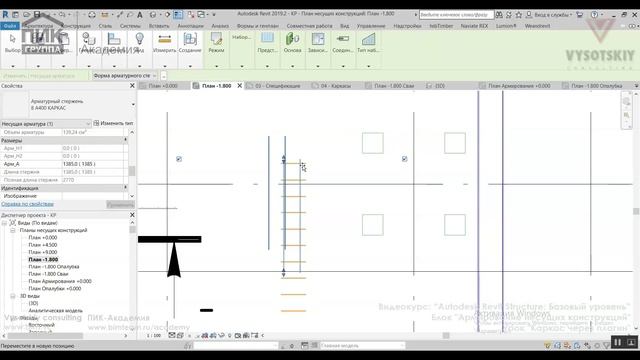The width and height of the screenshot is (640, 360).
Task: Select План -1.800 Сваи in project browser
Action: 48,274
